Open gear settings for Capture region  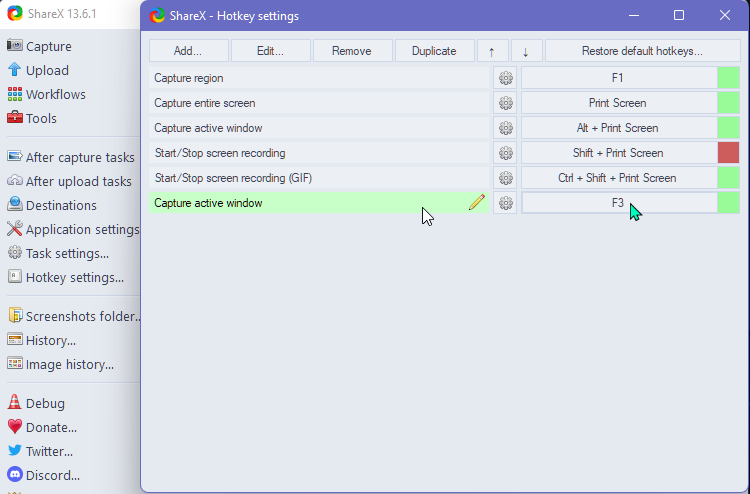click(505, 78)
